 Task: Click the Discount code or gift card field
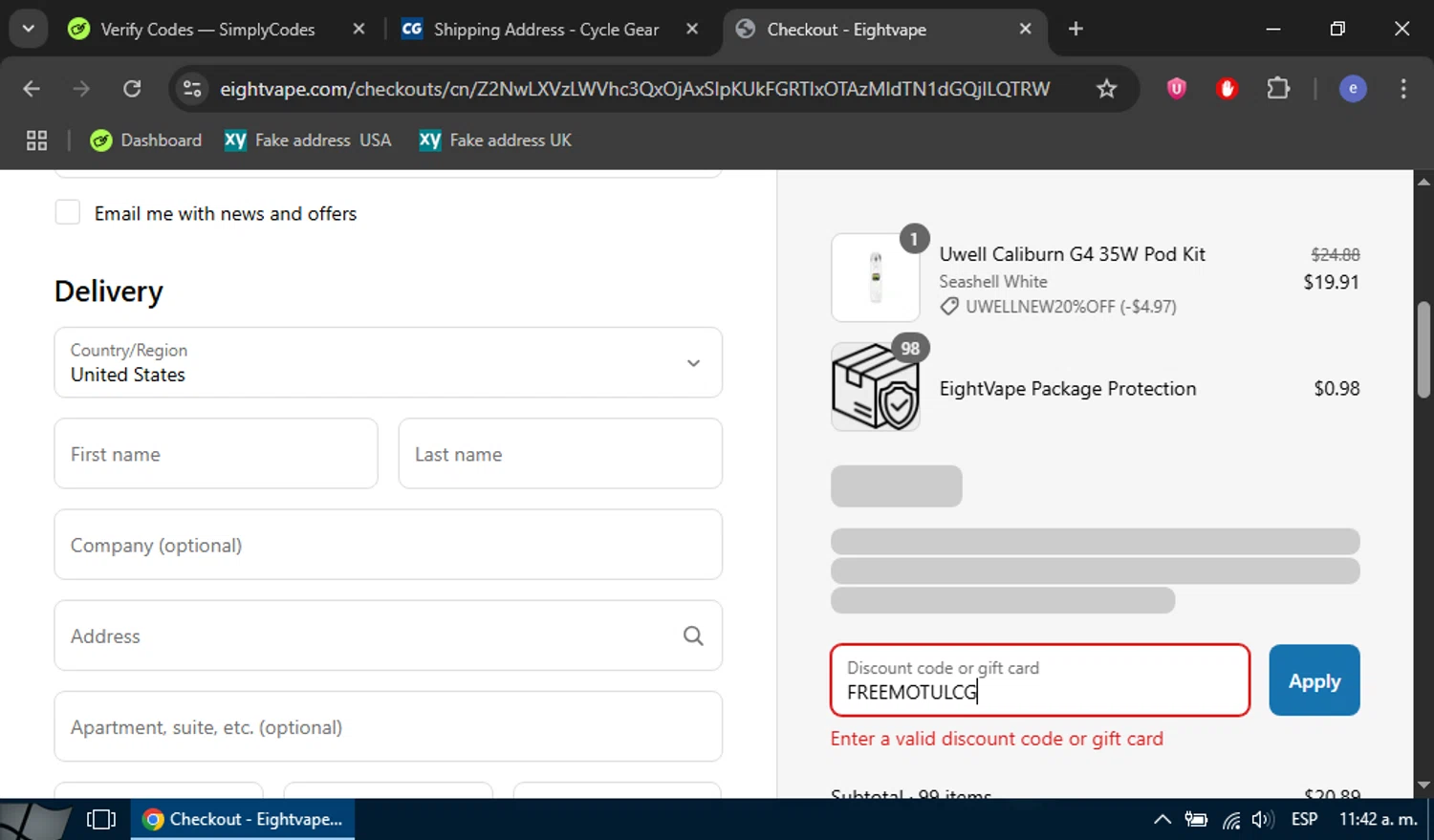coord(1039,680)
